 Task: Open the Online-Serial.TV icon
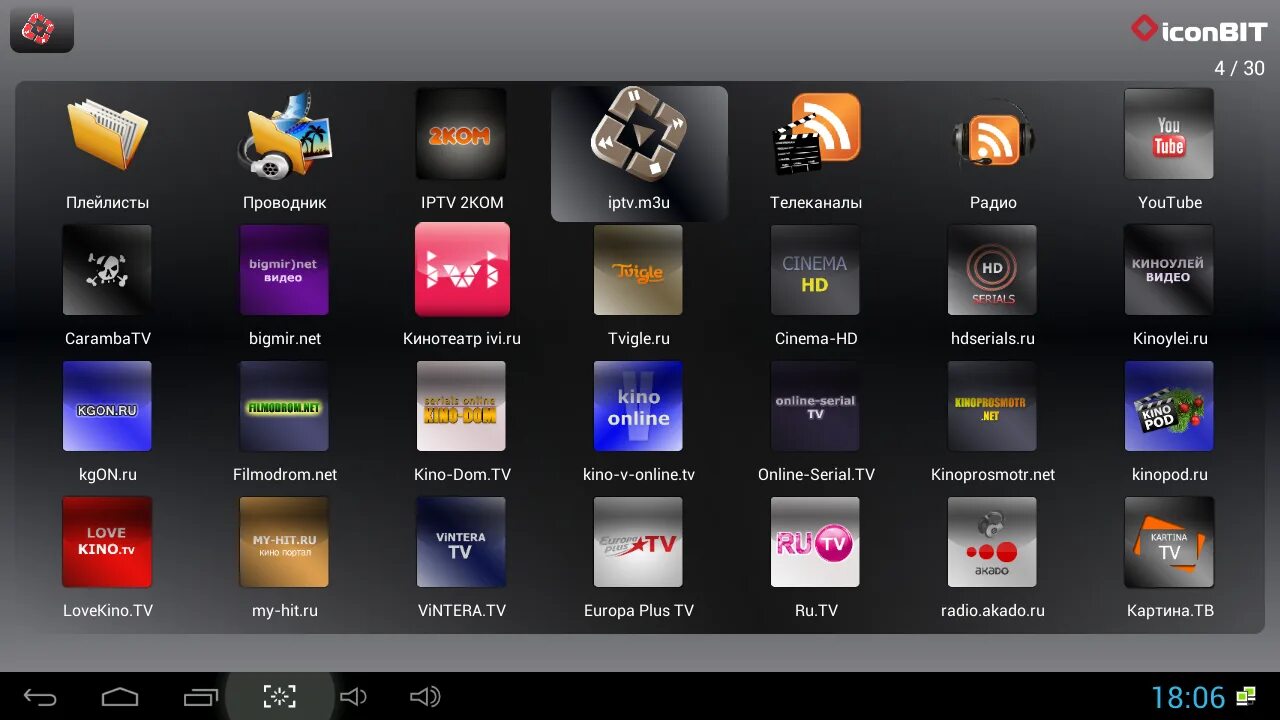pos(815,406)
